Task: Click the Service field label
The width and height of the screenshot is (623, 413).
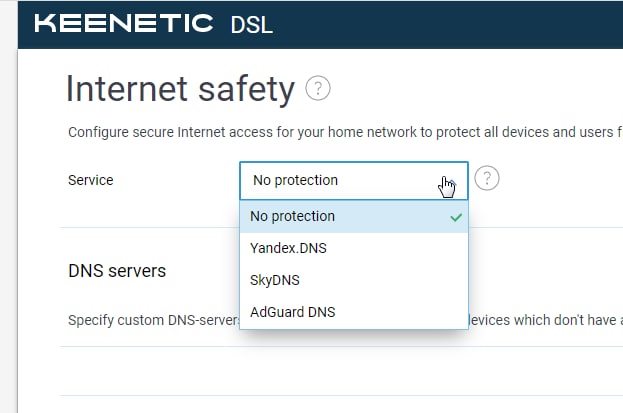Action: (x=90, y=180)
